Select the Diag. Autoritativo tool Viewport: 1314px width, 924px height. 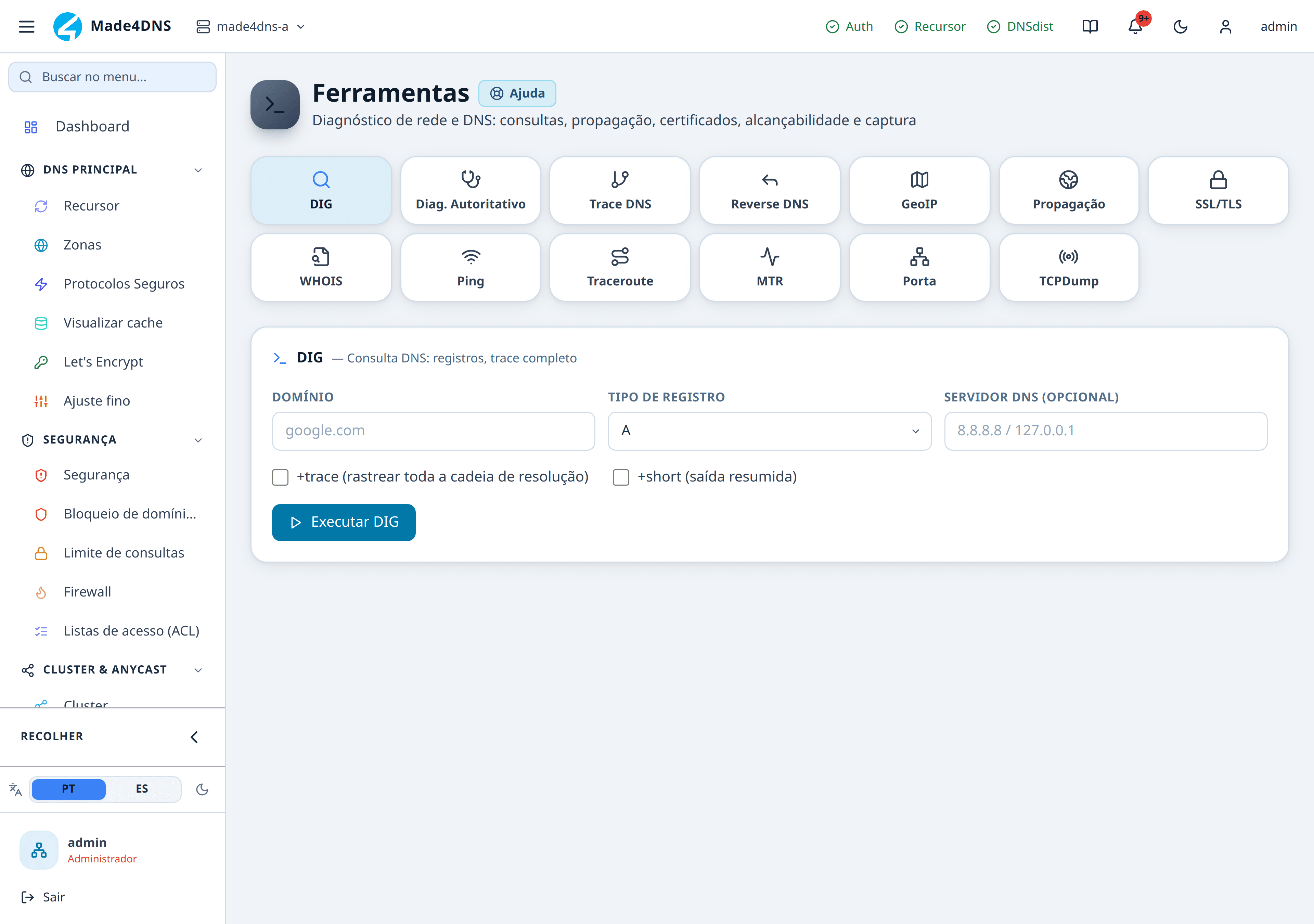(471, 191)
